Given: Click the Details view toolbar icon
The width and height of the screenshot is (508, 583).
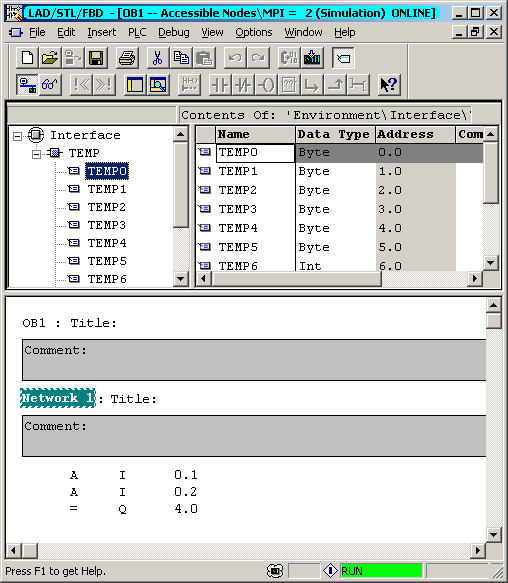Looking at the screenshot, I should click(135, 85).
